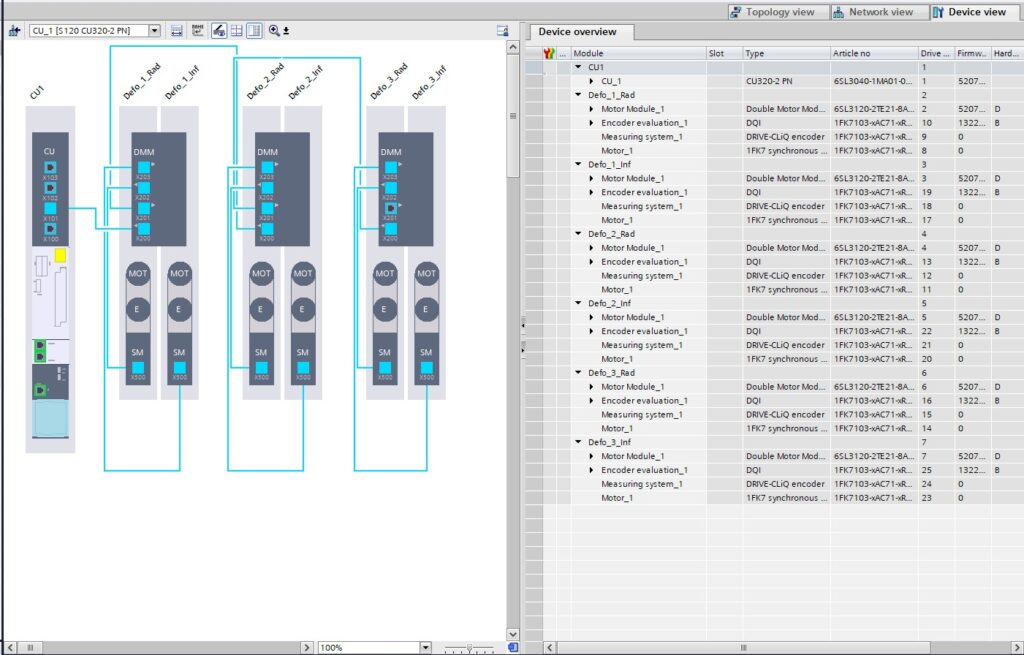Viewport: 1024px width, 655px height.
Task: Click the Type column header
Action: click(786, 54)
